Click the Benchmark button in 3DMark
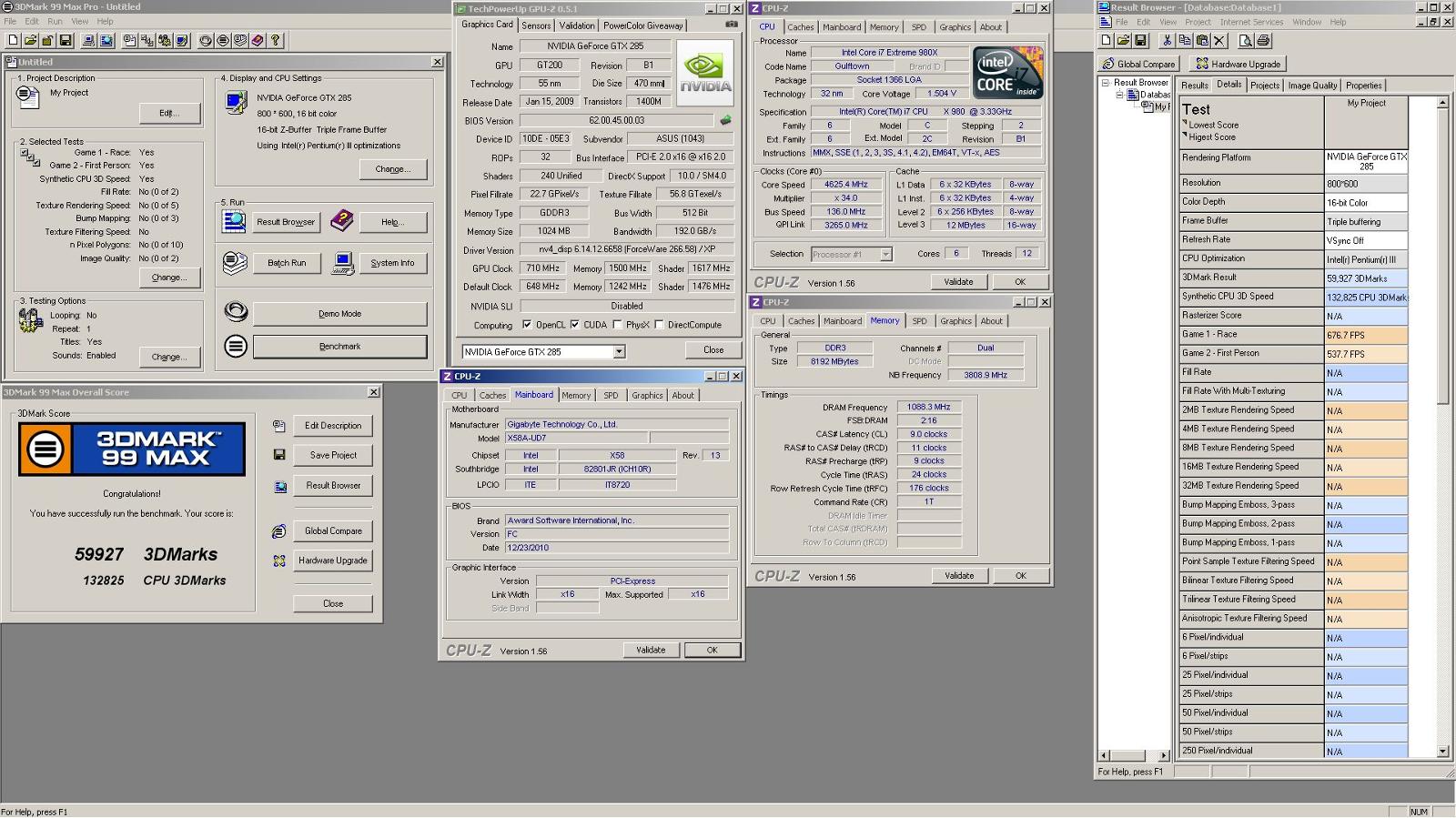The height and width of the screenshot is (818, 1456). [339, 347]
